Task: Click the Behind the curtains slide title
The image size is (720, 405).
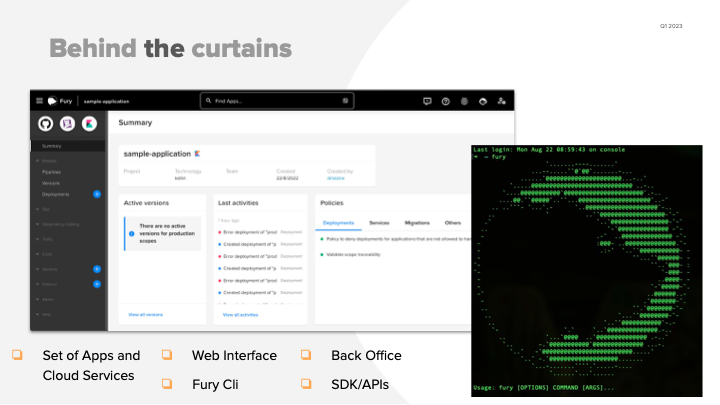Action: [x=170, y=48]
